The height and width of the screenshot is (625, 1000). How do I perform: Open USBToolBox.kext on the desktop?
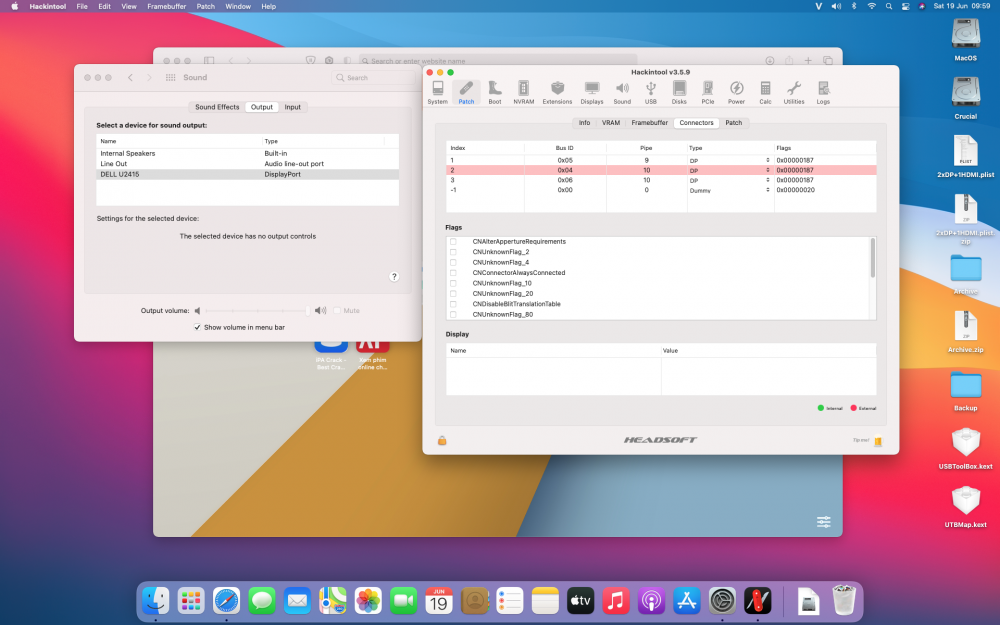point(966,449)
